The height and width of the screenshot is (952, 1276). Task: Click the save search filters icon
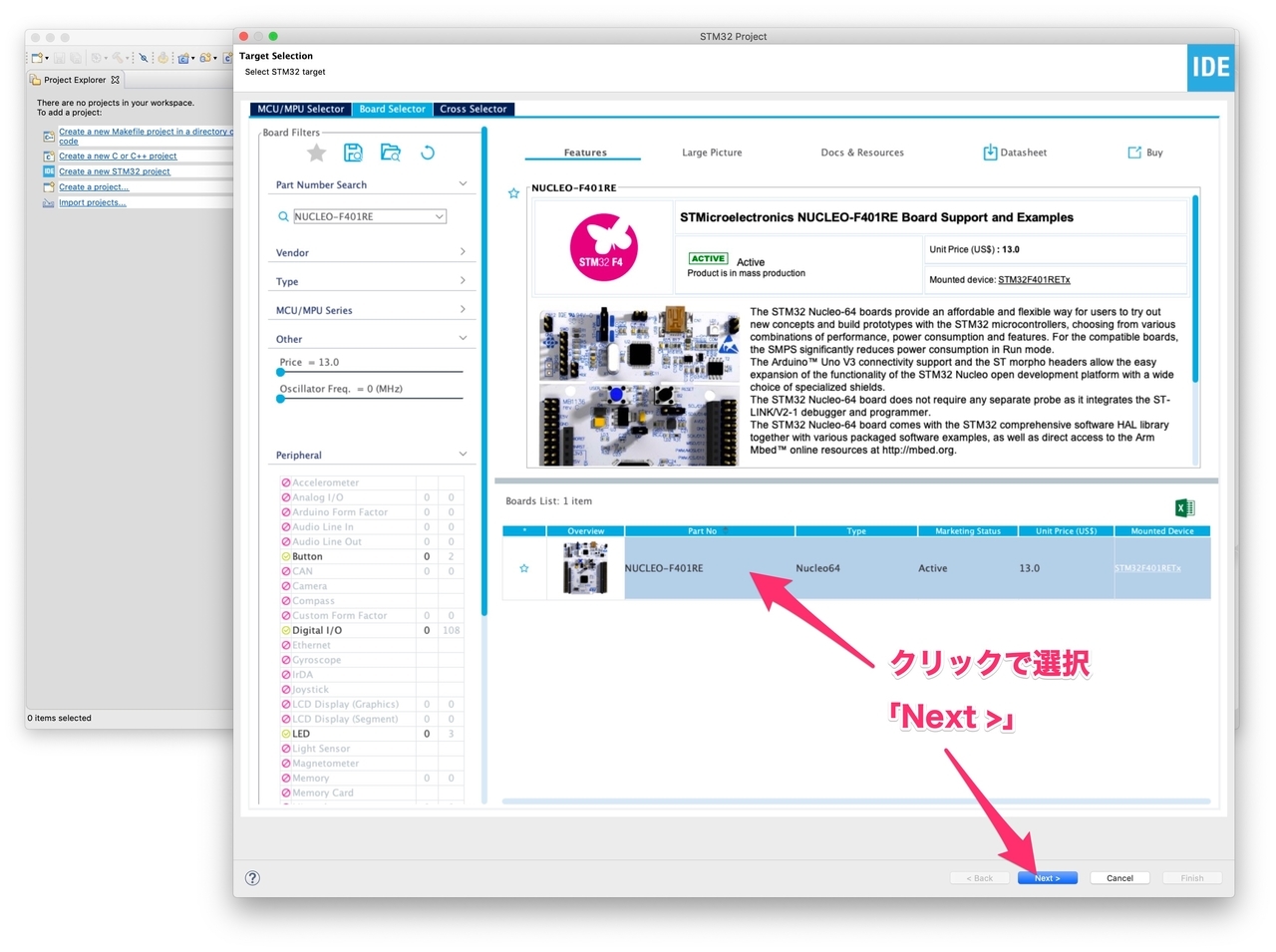point(353,153)
